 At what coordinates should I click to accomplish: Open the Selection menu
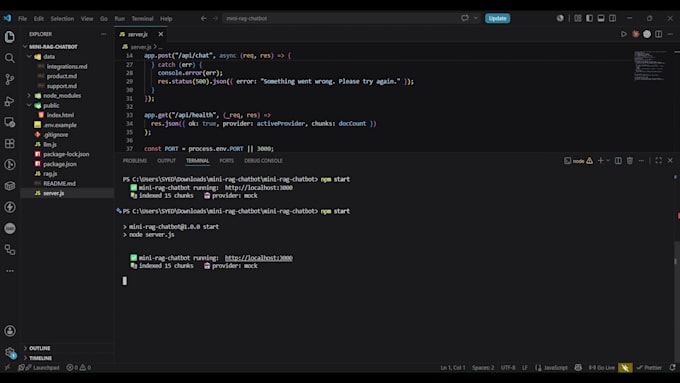tap(62, 19)
